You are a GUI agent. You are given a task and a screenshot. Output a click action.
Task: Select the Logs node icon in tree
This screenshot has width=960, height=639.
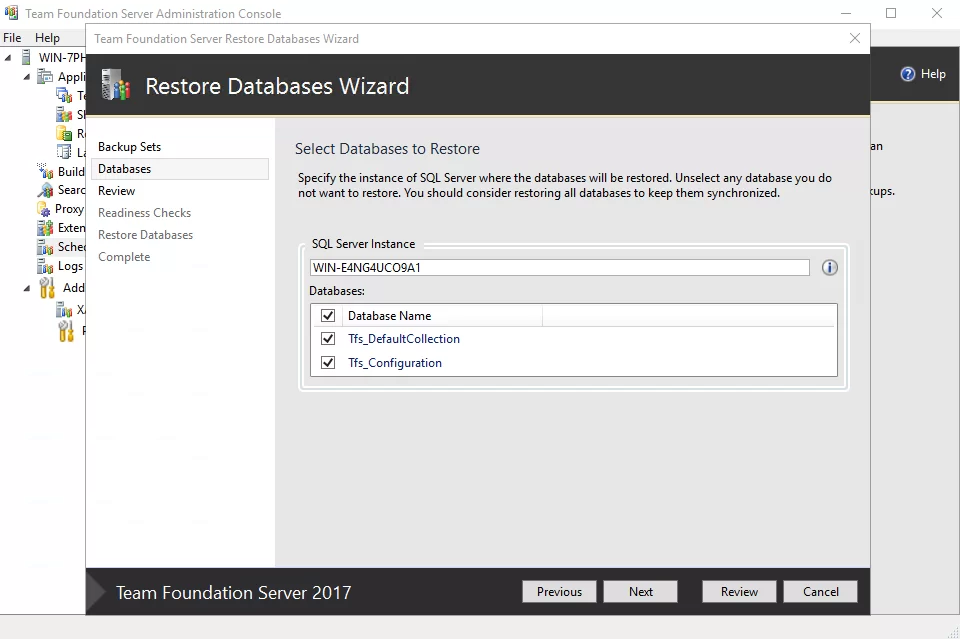[x=45, y=267]
